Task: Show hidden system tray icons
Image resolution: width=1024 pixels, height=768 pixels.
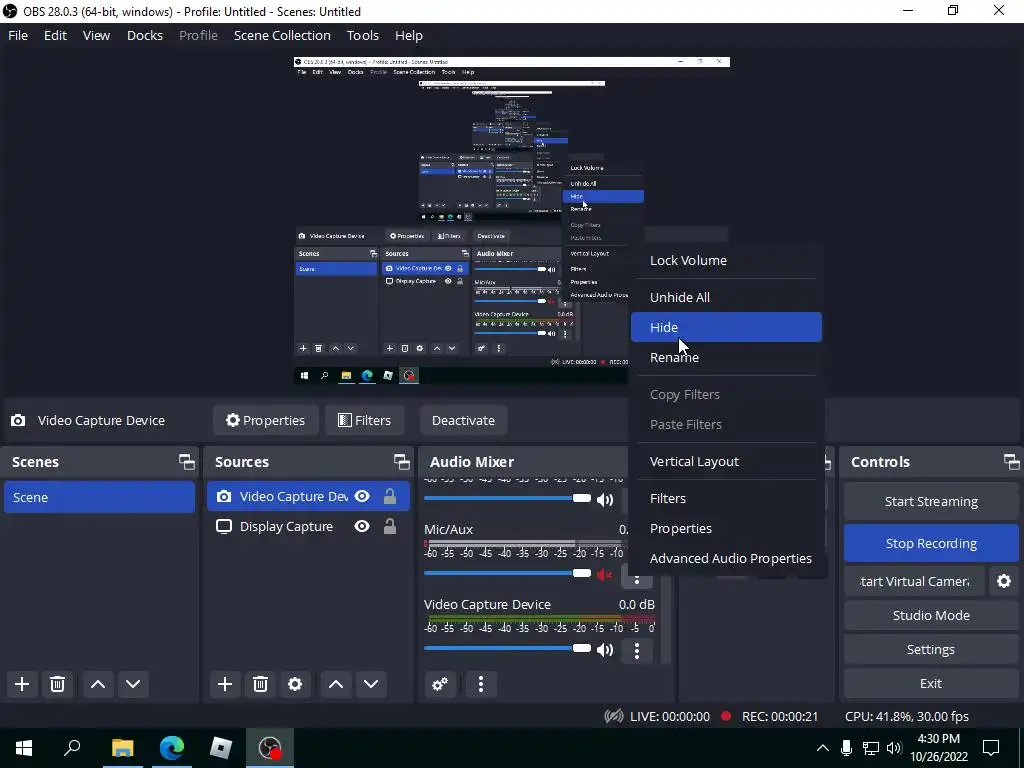Action: click(823, 748)
